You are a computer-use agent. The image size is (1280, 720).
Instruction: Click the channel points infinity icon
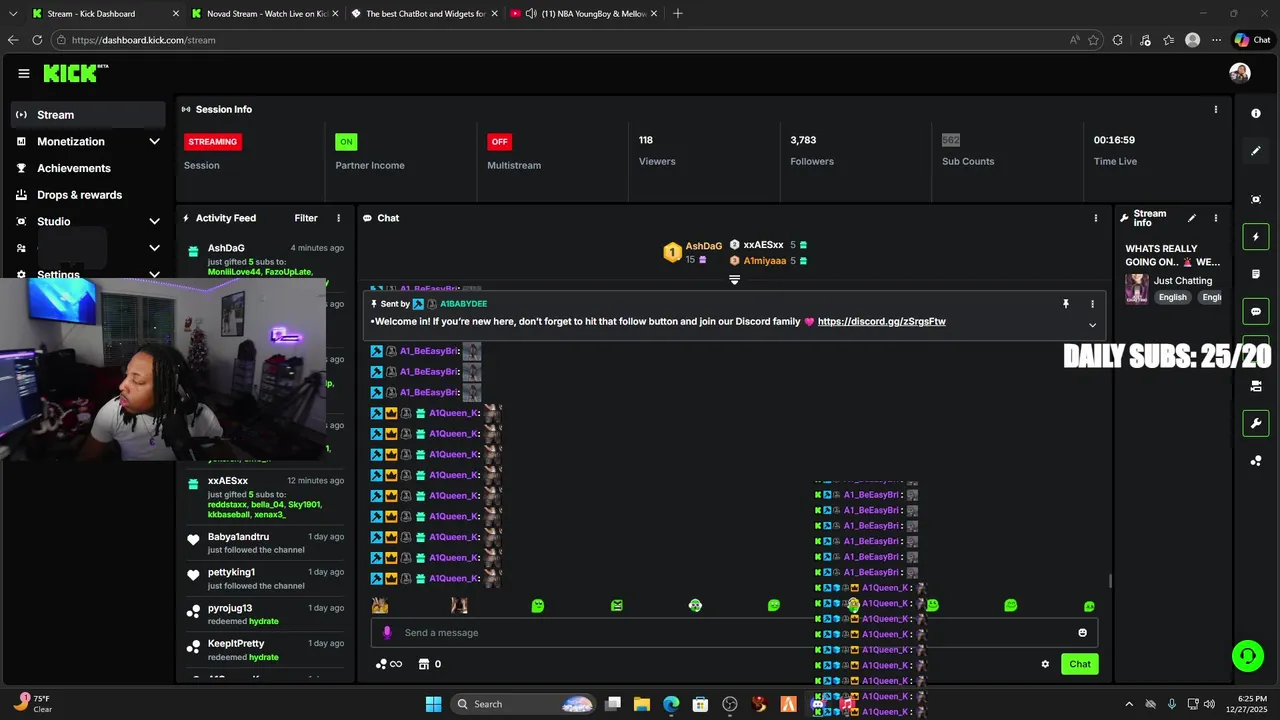(x=389, y=664)
